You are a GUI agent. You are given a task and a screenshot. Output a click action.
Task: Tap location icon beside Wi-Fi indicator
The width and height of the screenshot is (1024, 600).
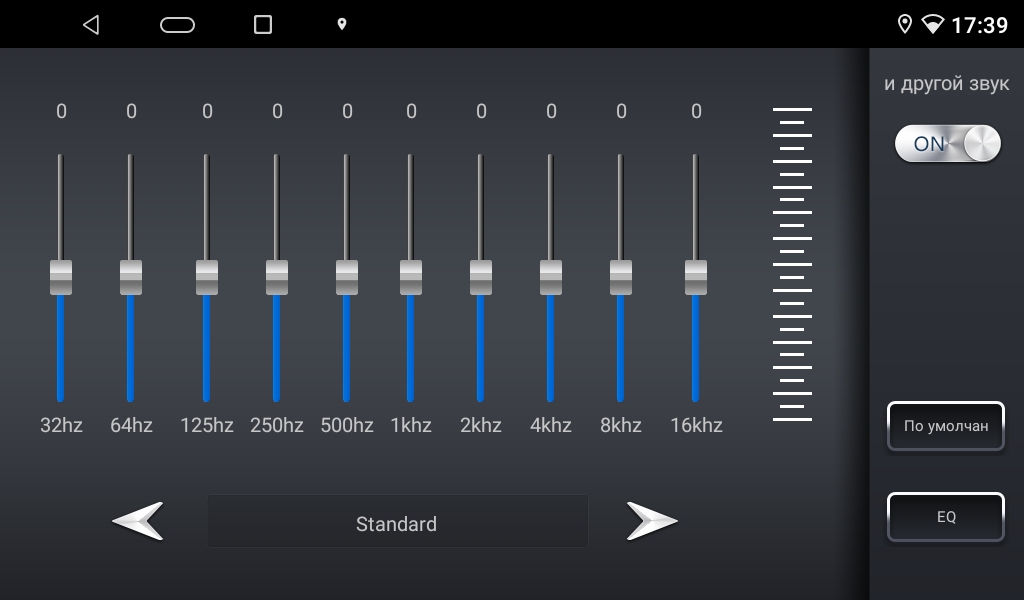pyautogui.click(x=904, y=25)
